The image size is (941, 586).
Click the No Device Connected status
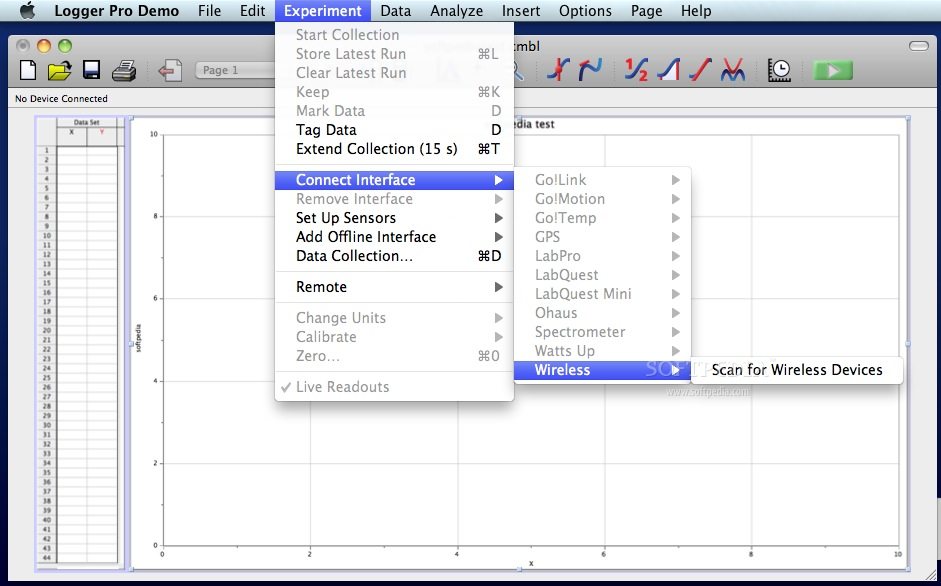coord(61,98)
